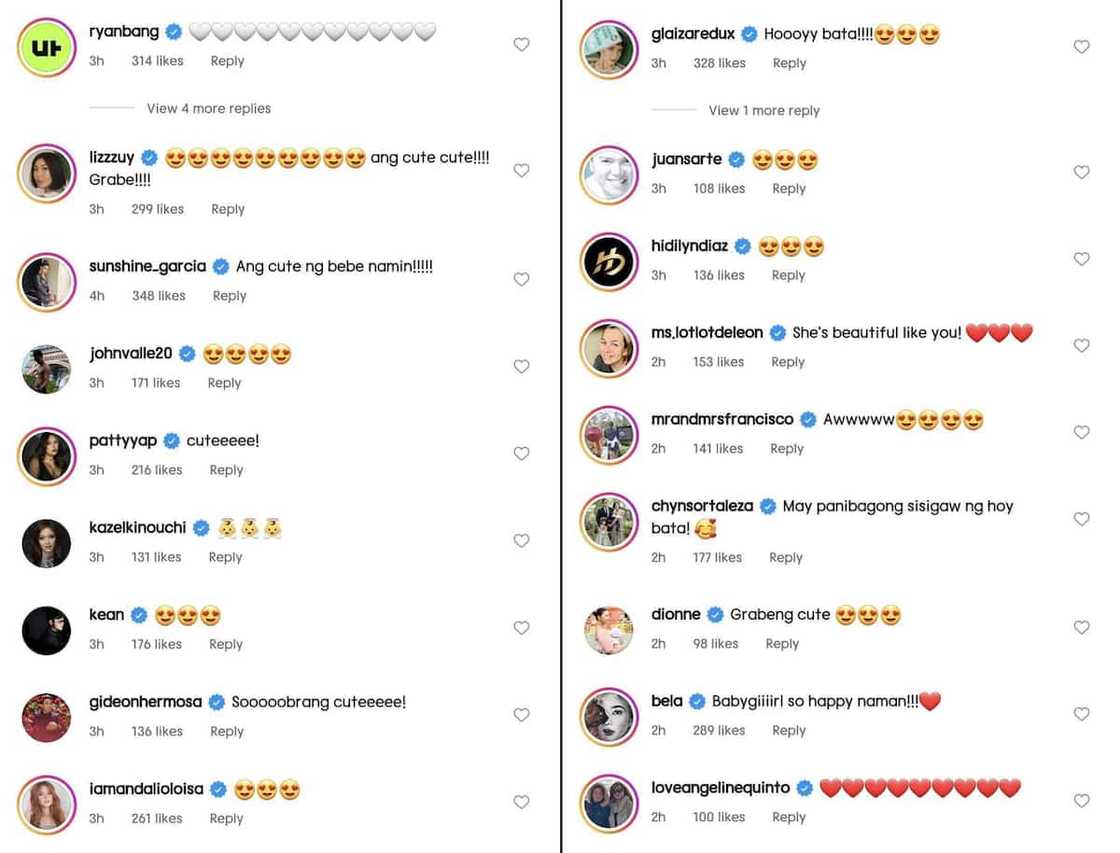Like hidilyndiaz's comment with the heart icon
The width and height of the screenshot is (1120, 853).
tap(1081, 258)
